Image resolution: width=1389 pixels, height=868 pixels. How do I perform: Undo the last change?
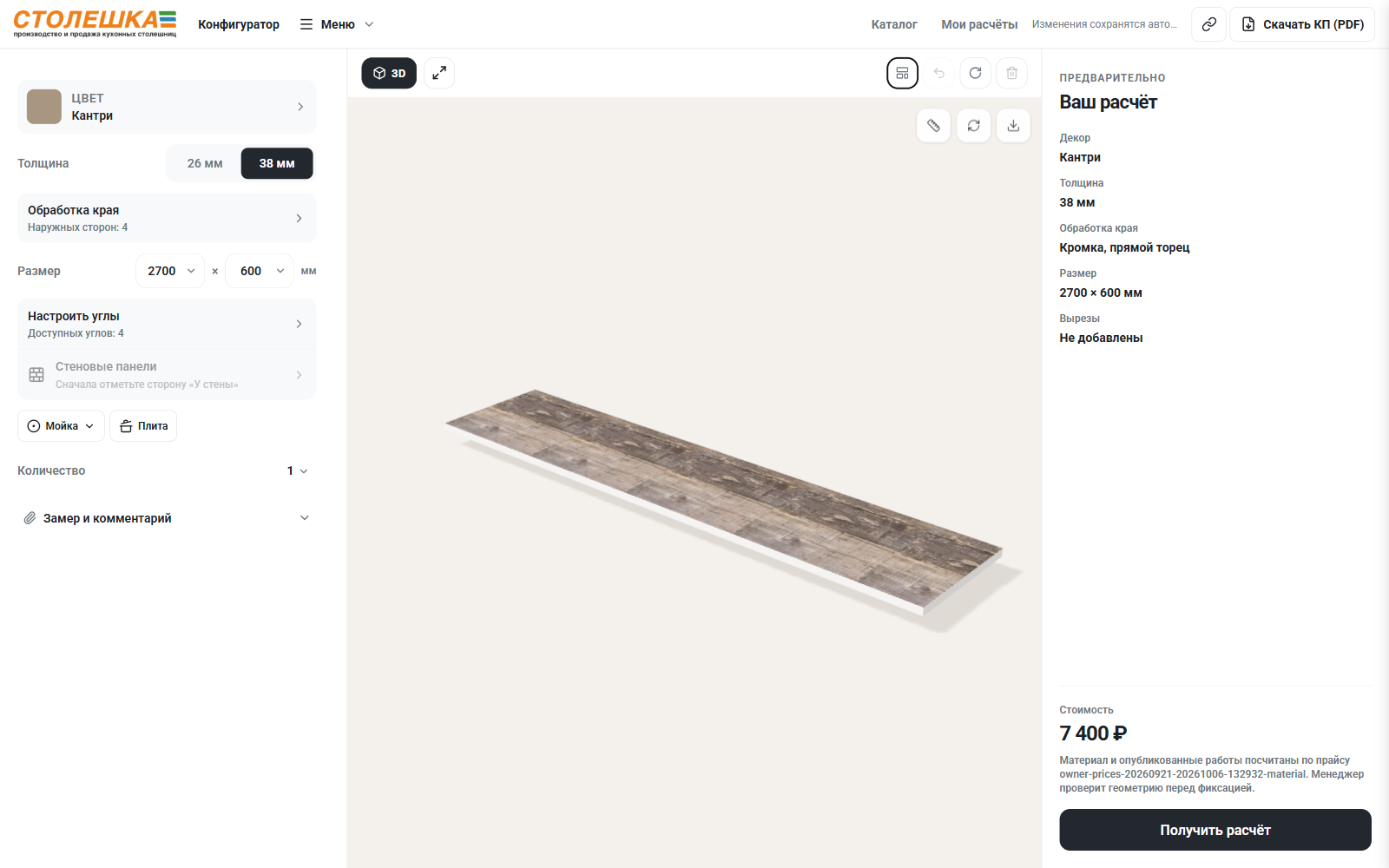click(938, 73)
